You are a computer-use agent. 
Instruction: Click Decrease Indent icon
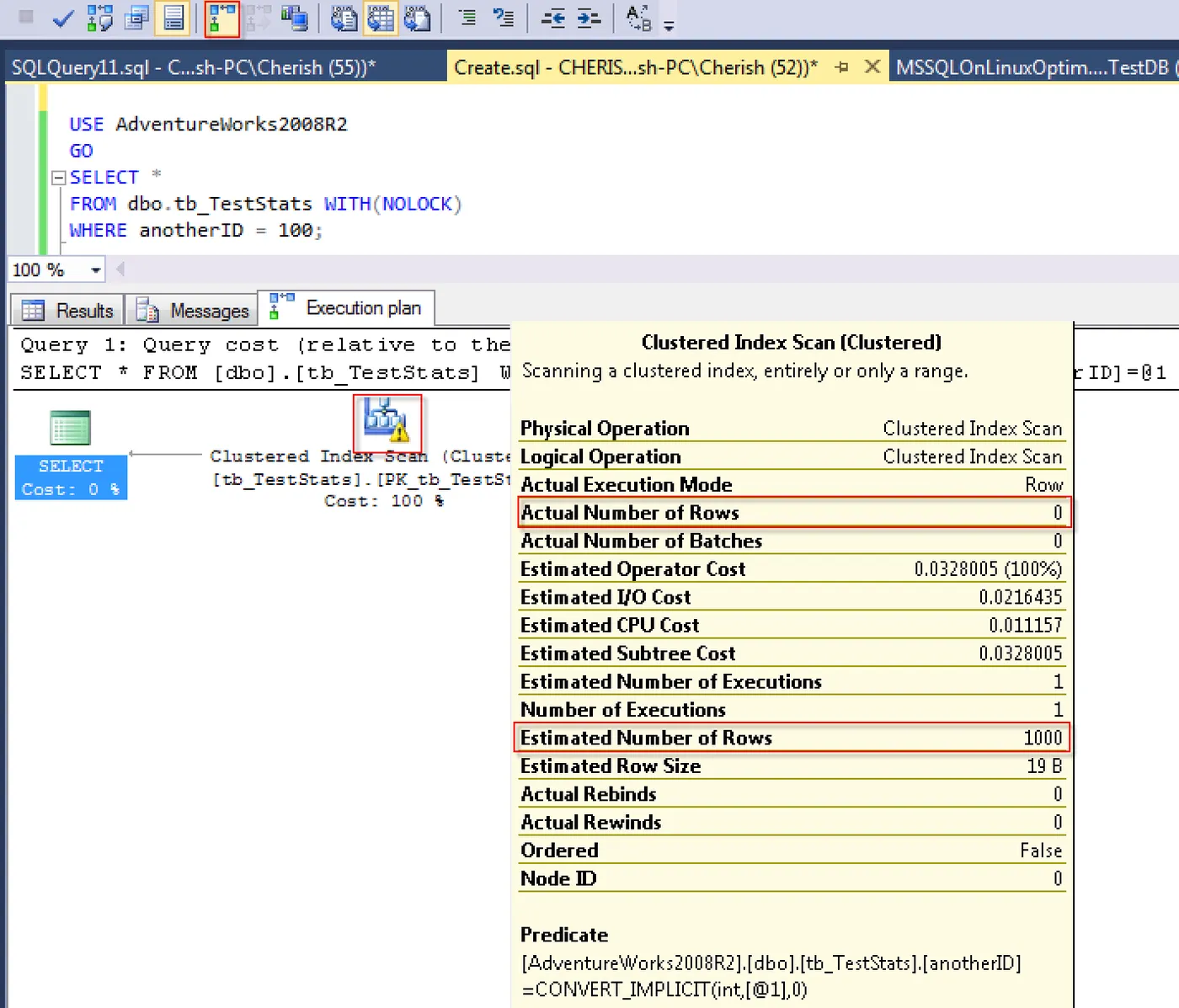(x=553, y=19)
